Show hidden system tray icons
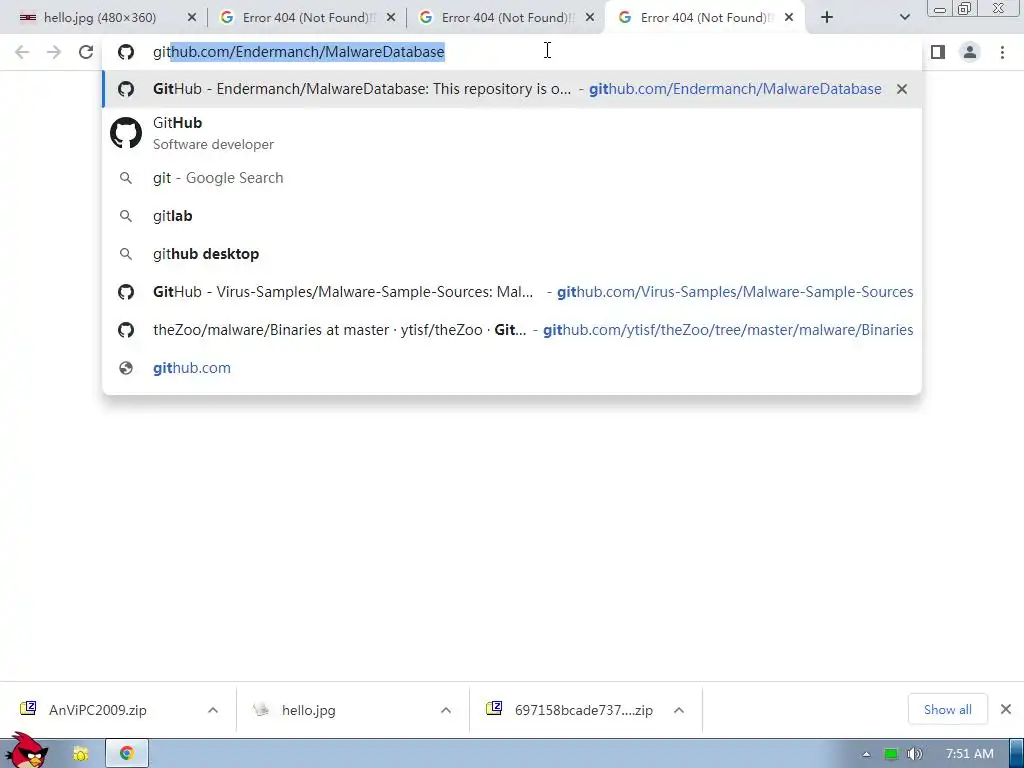The height and width of the screenshot is (768, 1024). coord(866,754)
